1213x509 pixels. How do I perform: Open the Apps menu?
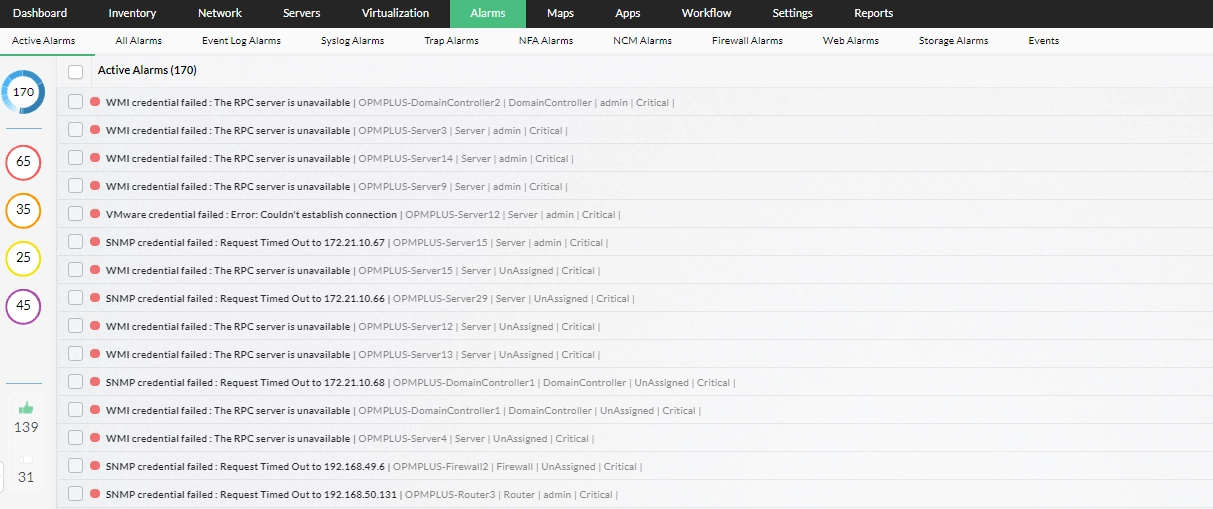[628, 13]
